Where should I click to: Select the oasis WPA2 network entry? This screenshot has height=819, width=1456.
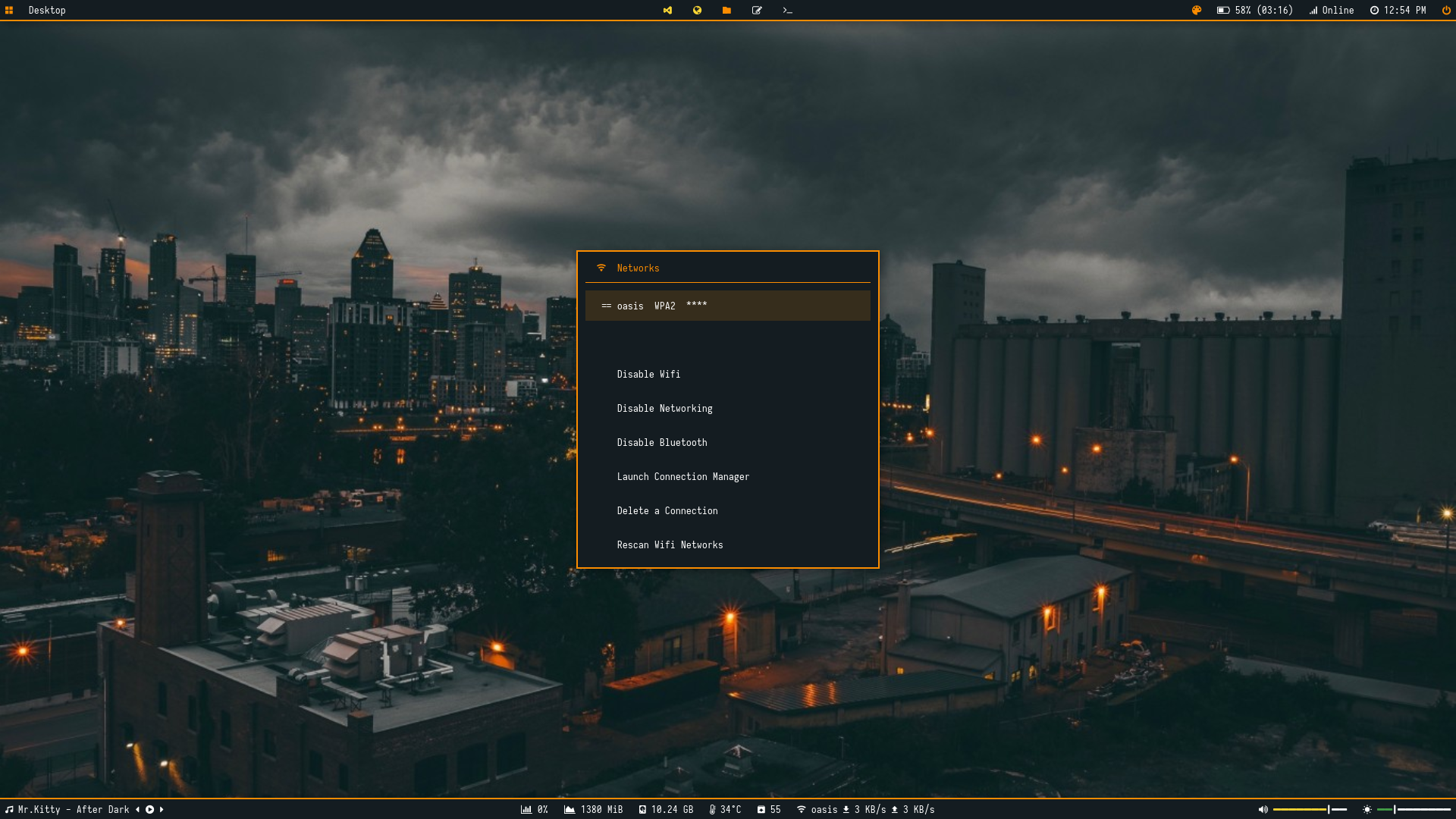pyautogui.click(x=727, y=306)
